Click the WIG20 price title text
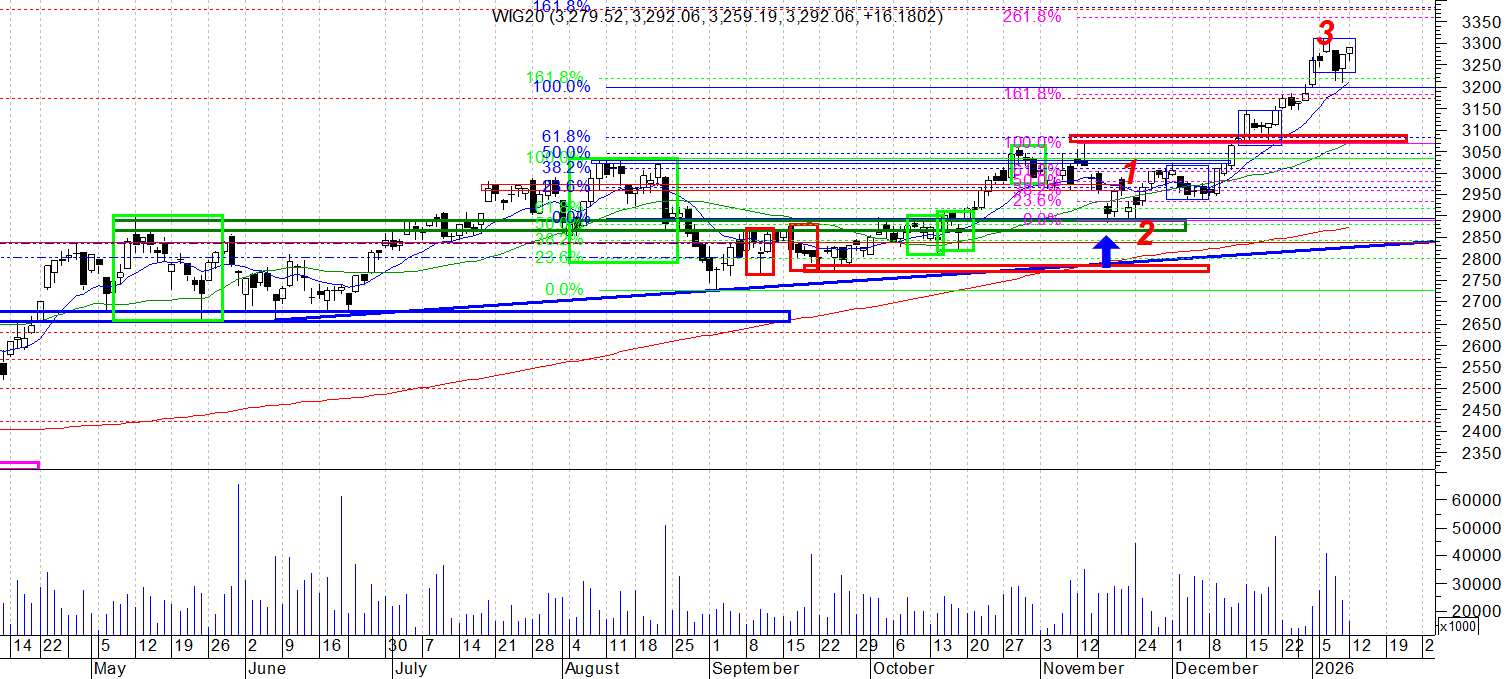The height and width of the screenshot is (679, 1506). [716, 16]
